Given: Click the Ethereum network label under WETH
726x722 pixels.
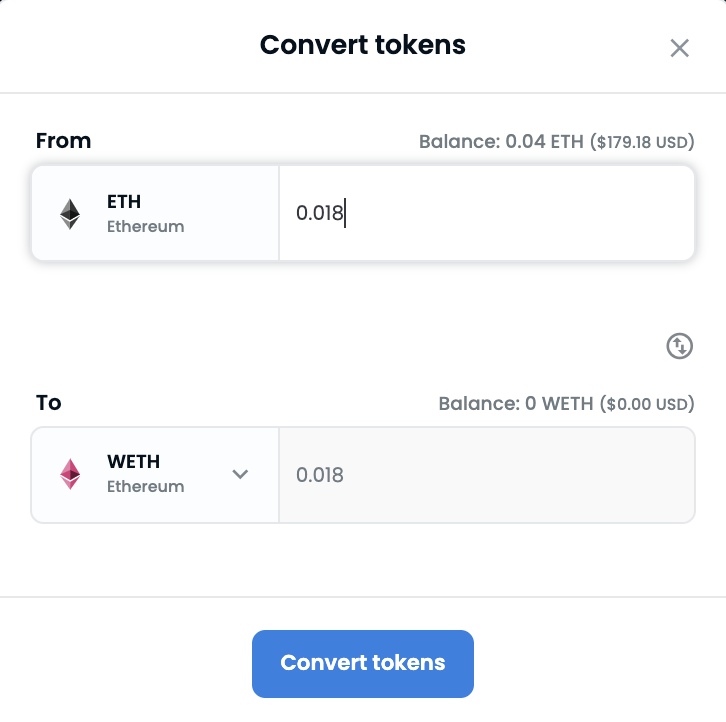Looking at the screenshot, I should pyautogui.click(x=145, y=486).
